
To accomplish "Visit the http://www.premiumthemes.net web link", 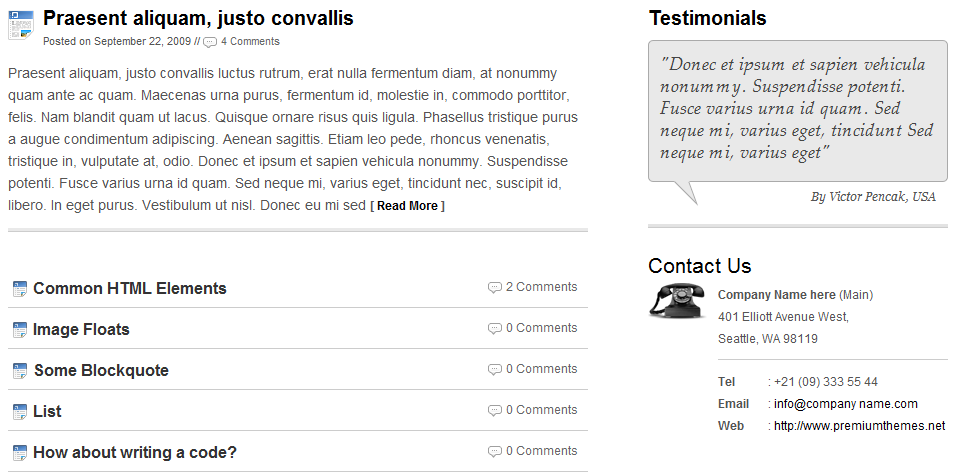I will coord(860,425).
